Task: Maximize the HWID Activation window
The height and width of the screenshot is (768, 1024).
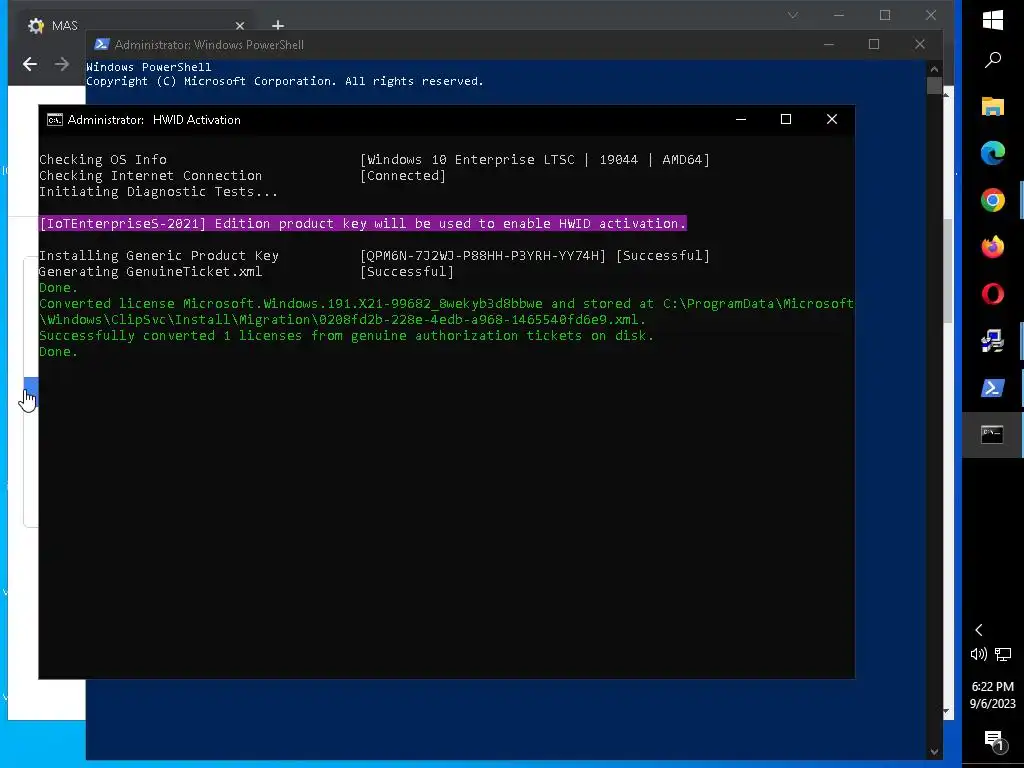Action: coord(786,120)
